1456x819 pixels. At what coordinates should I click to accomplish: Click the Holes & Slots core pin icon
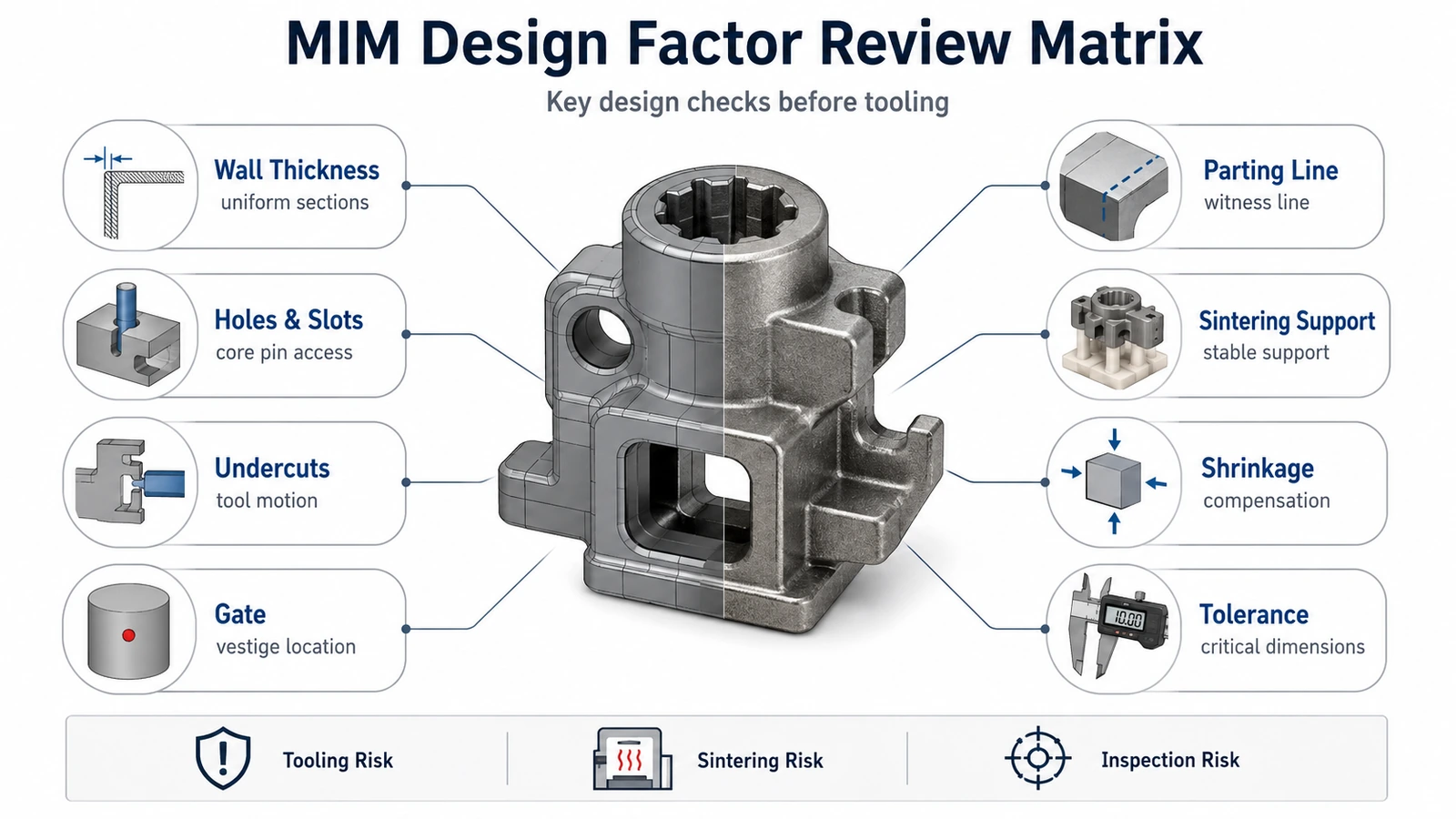click(128, 335)
